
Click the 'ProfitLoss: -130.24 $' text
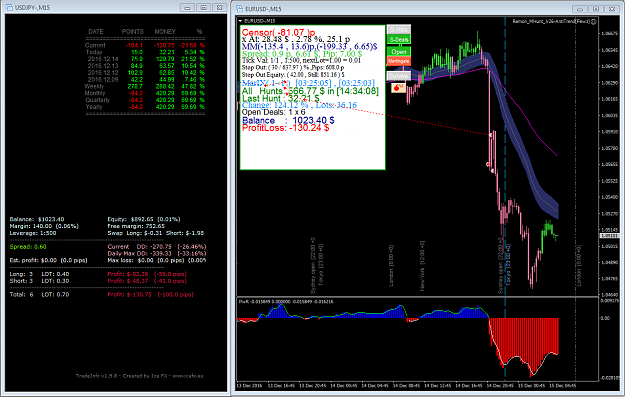[285, 128]
